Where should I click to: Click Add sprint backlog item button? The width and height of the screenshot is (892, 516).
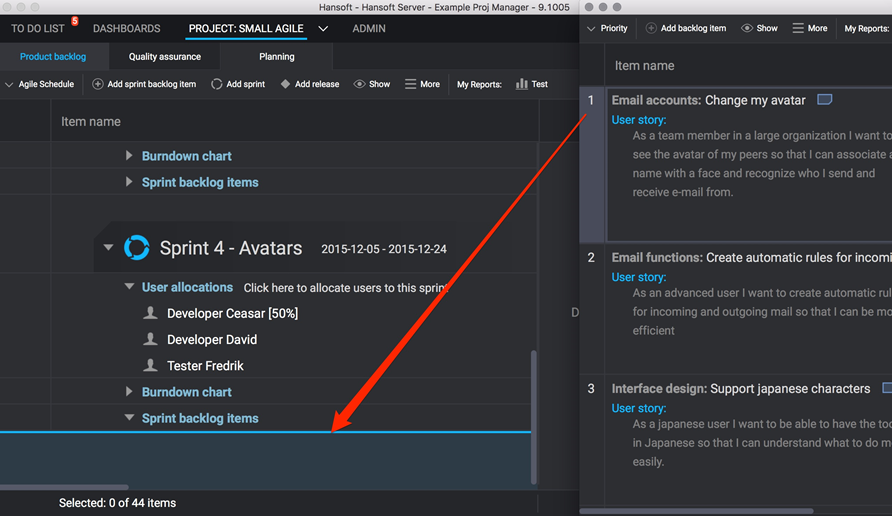click(144, 84)
